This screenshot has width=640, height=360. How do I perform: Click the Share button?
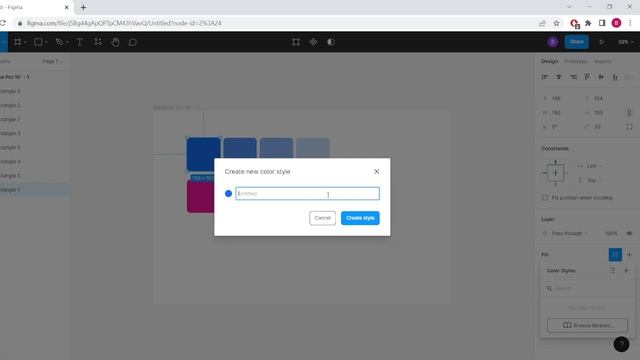click(x=577, y=42)
